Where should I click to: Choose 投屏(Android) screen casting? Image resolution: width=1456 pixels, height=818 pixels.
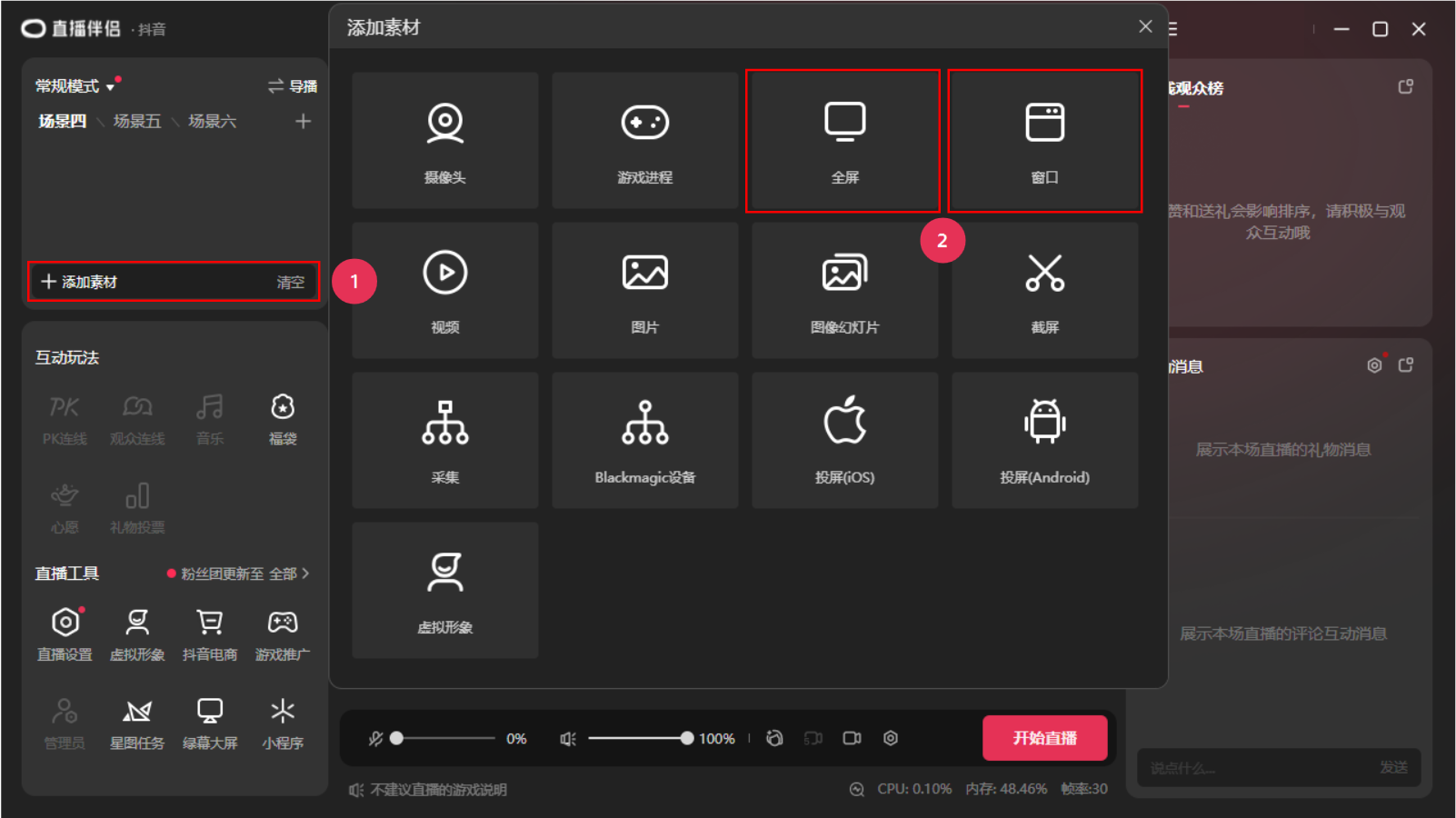click(x=1045, y=440)
